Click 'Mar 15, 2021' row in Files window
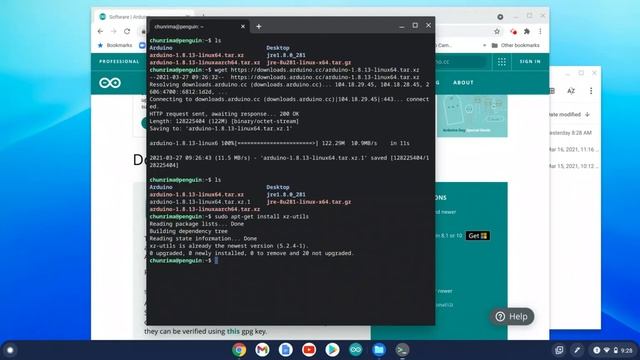 coord(575,166)
